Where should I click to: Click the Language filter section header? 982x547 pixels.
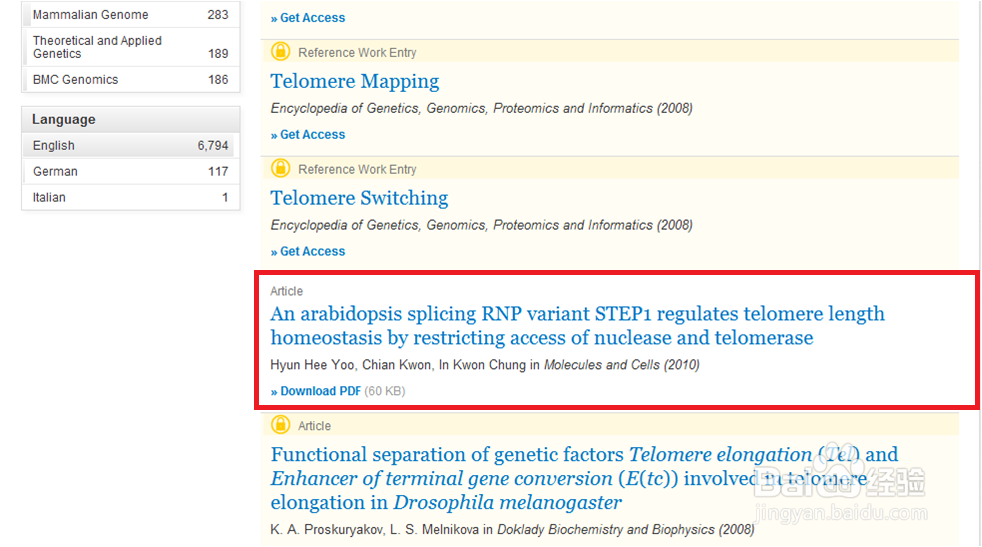64,119
